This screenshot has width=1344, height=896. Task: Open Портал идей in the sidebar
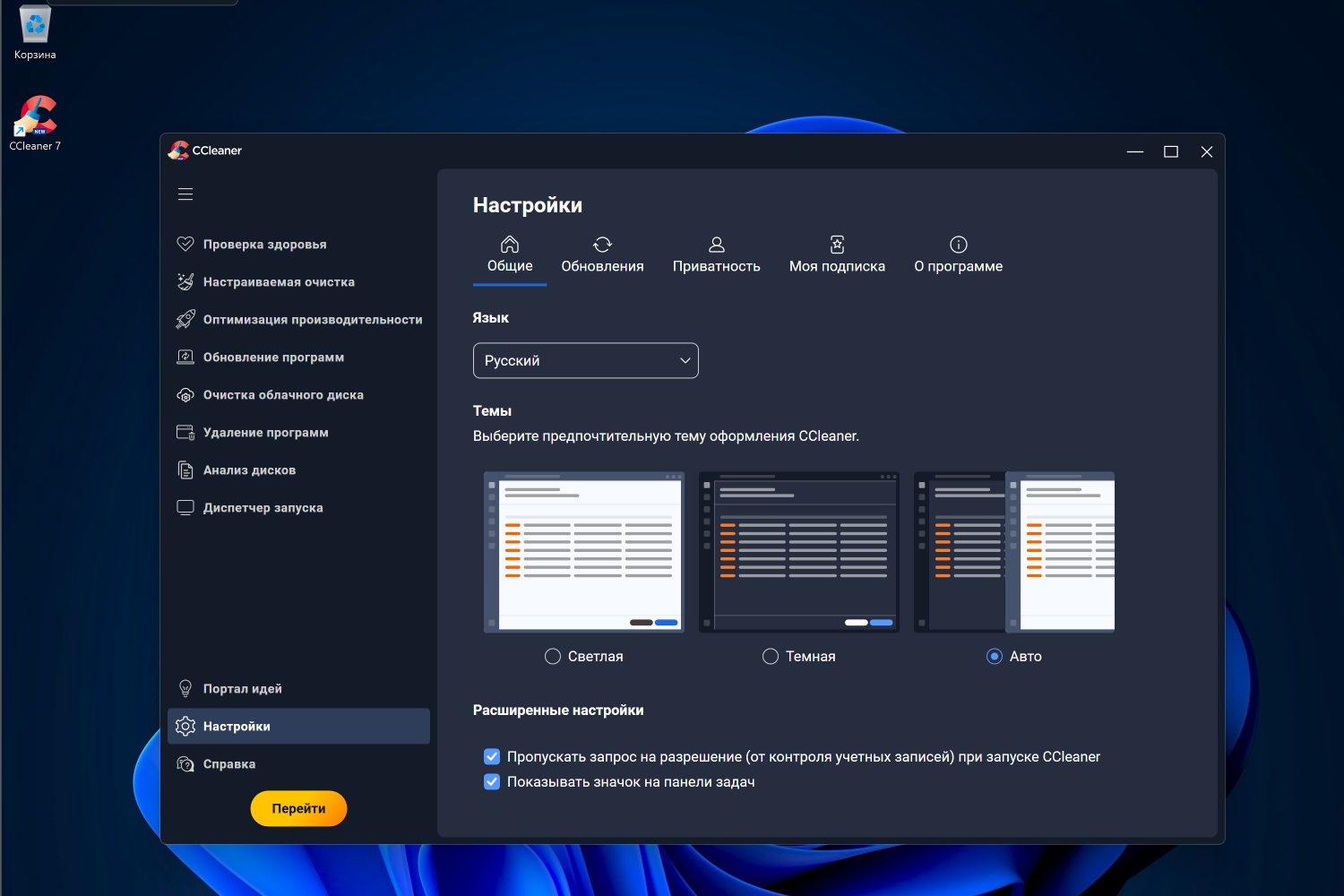(x=298, y=688)
